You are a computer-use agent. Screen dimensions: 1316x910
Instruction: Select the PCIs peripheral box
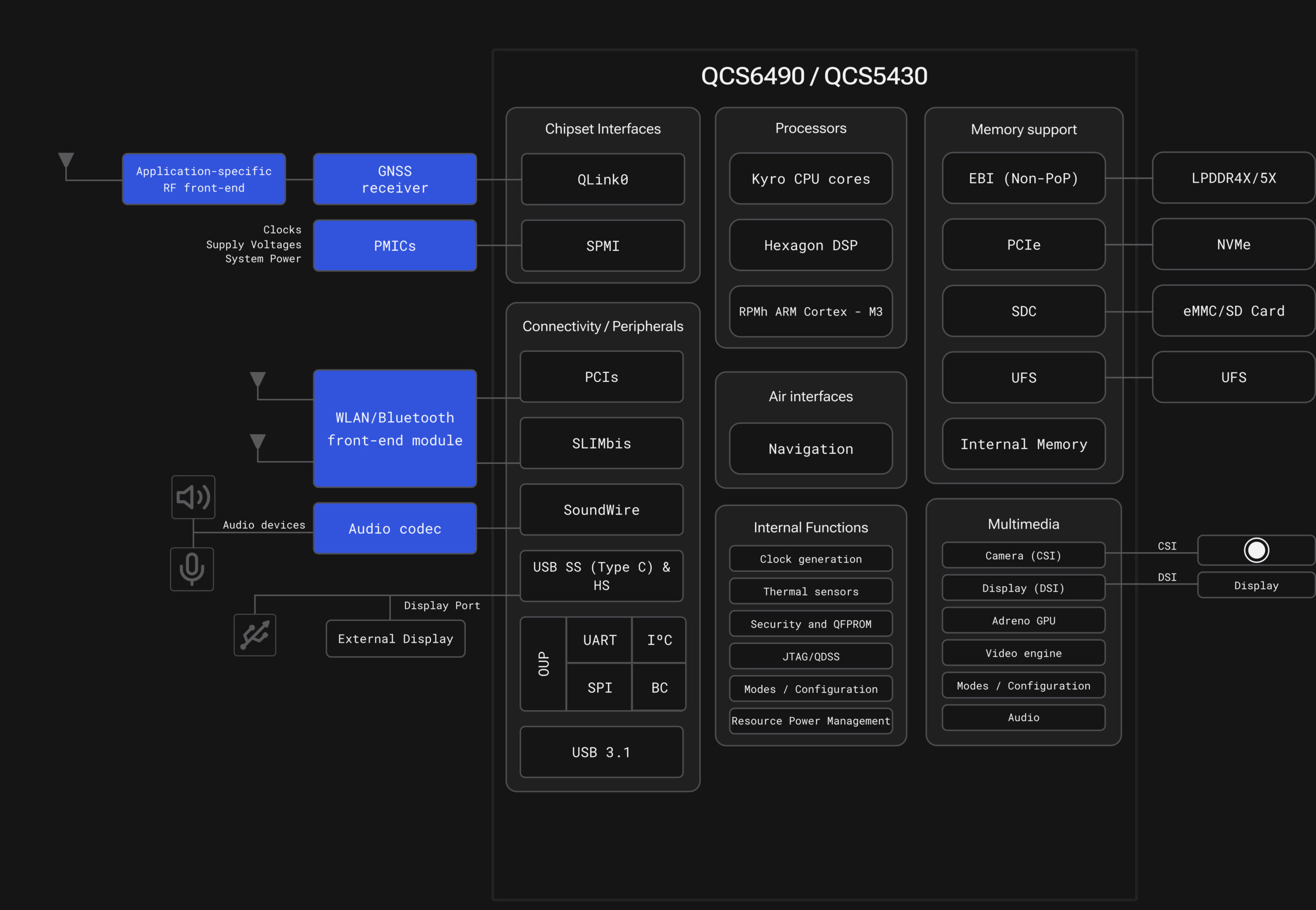[x=602, y=377]
